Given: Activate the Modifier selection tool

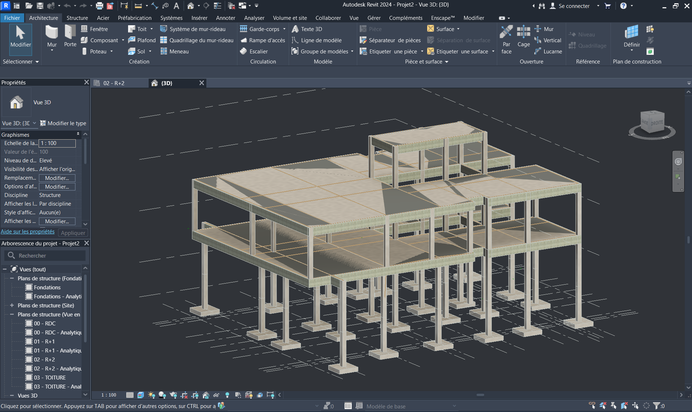Looking at the screenshot, I should coord(20,39).
